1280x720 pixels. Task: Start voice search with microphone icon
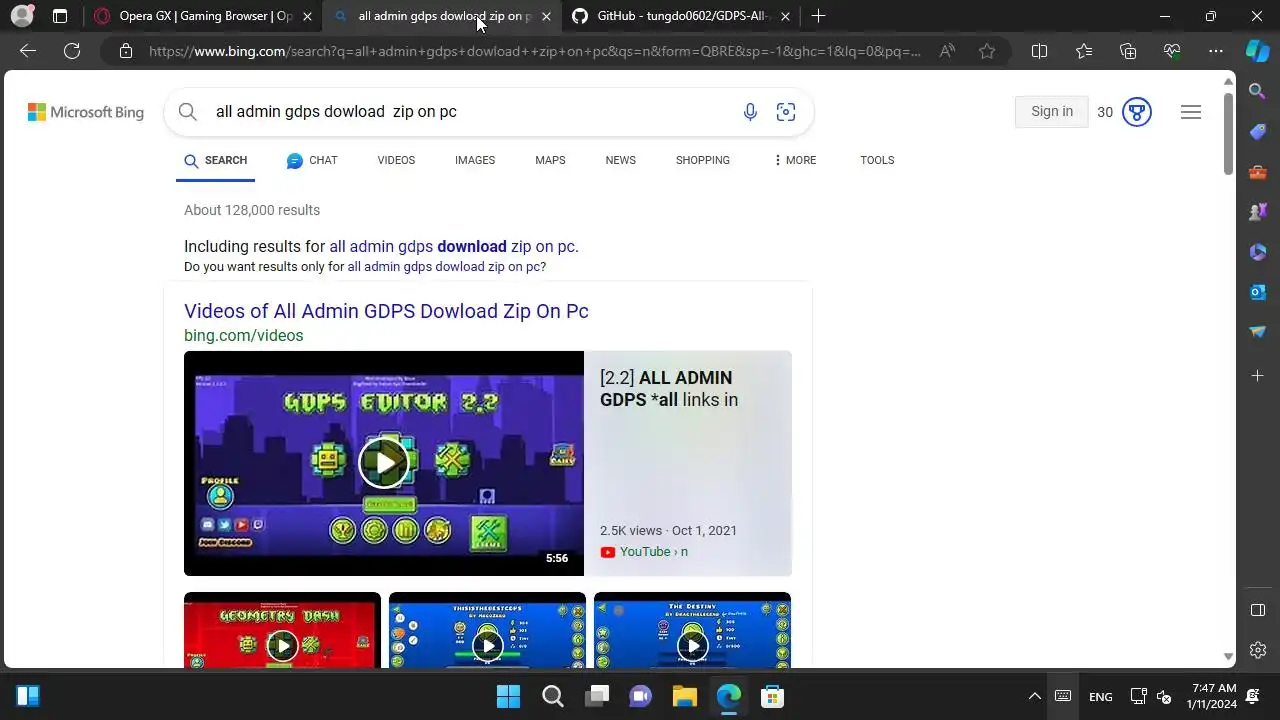(x=750, y=112)
